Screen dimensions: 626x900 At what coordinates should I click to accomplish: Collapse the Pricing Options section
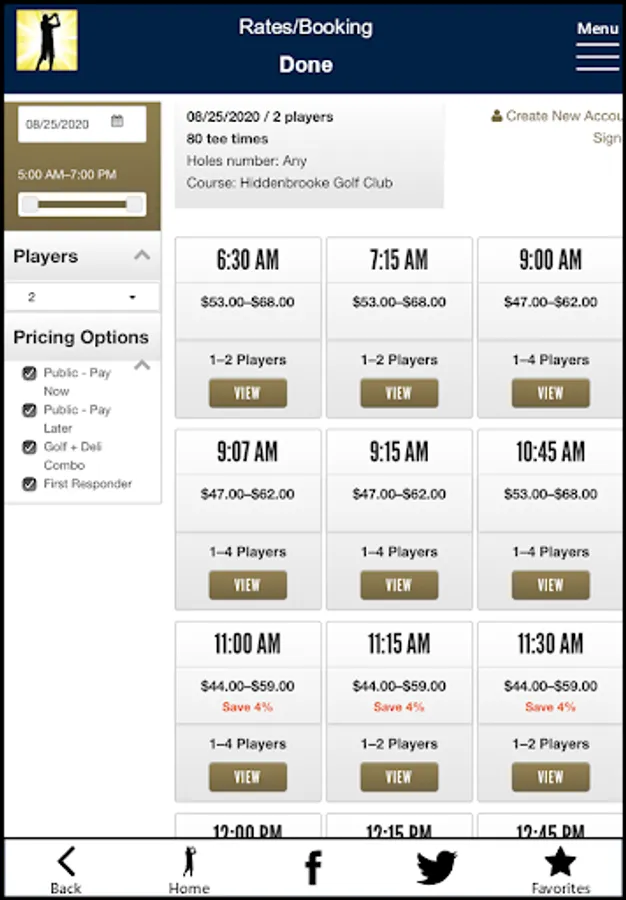142,365
